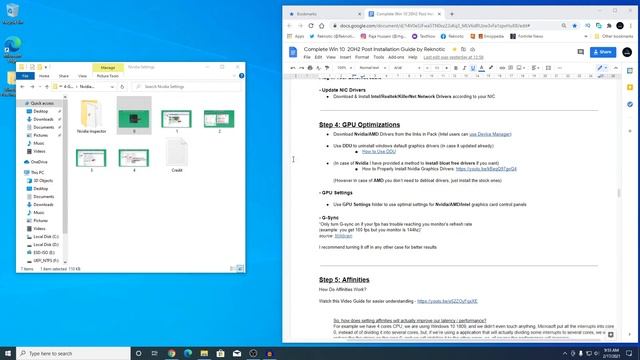Increase font size with plus button
The image size is (640, 360).
[x=446, y=68]
